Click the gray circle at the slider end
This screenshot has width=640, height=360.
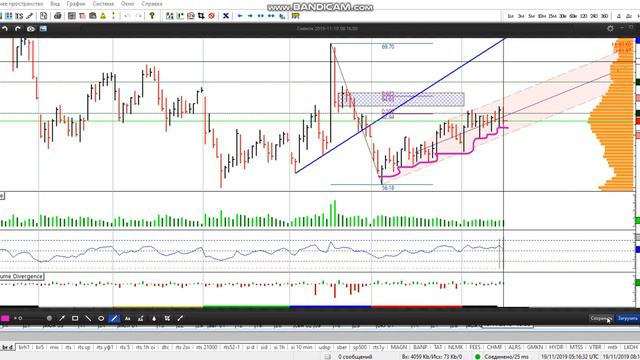pos(49,318)
